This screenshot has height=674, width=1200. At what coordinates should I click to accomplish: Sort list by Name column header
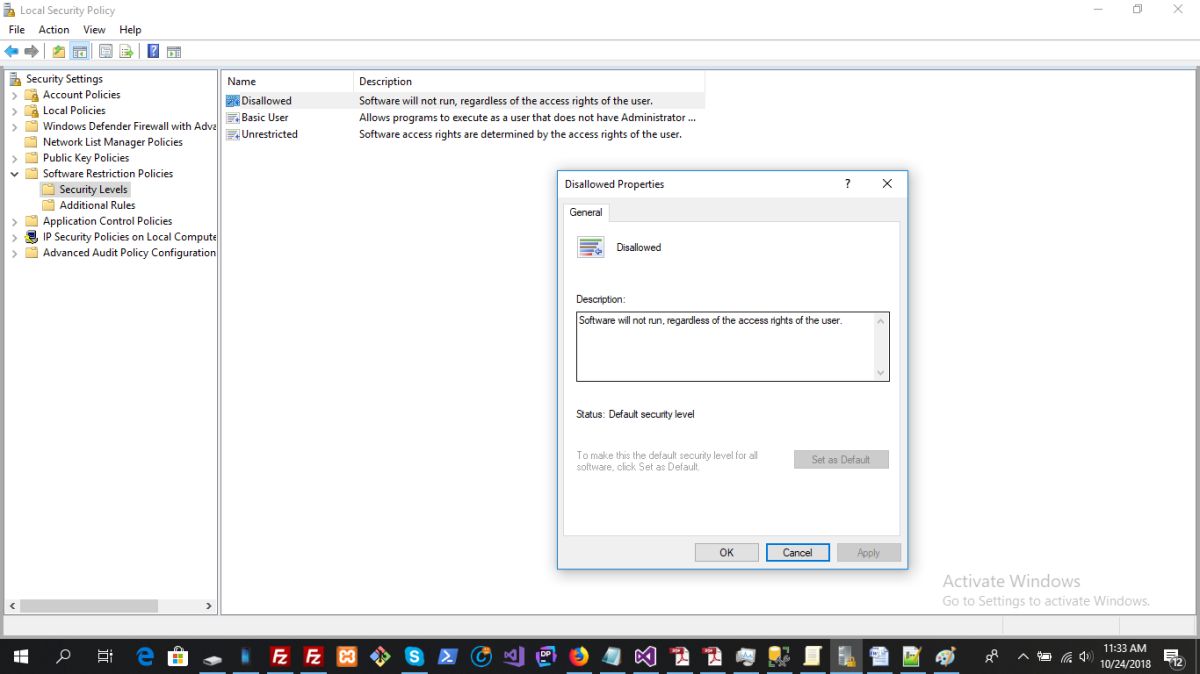tap(288, 82)
